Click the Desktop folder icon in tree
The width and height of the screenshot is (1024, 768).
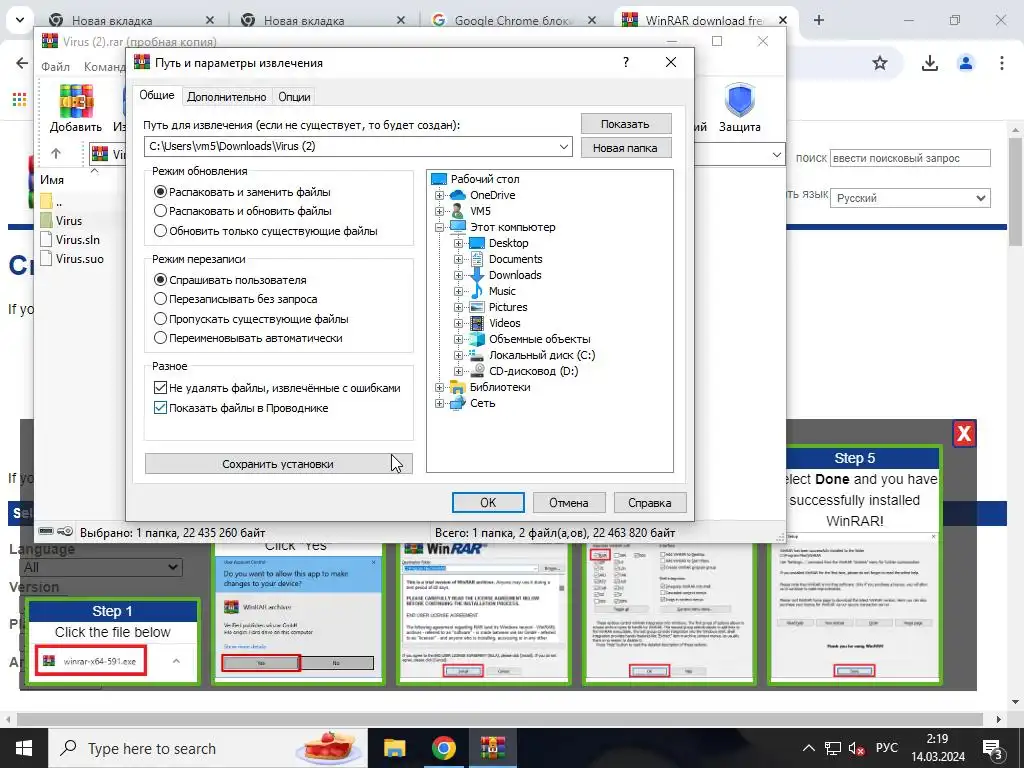coord(477,243)
